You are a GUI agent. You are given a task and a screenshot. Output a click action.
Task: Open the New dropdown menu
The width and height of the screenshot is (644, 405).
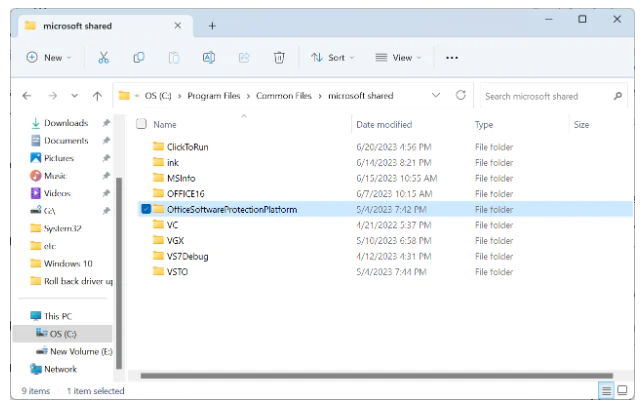(49, 58)
